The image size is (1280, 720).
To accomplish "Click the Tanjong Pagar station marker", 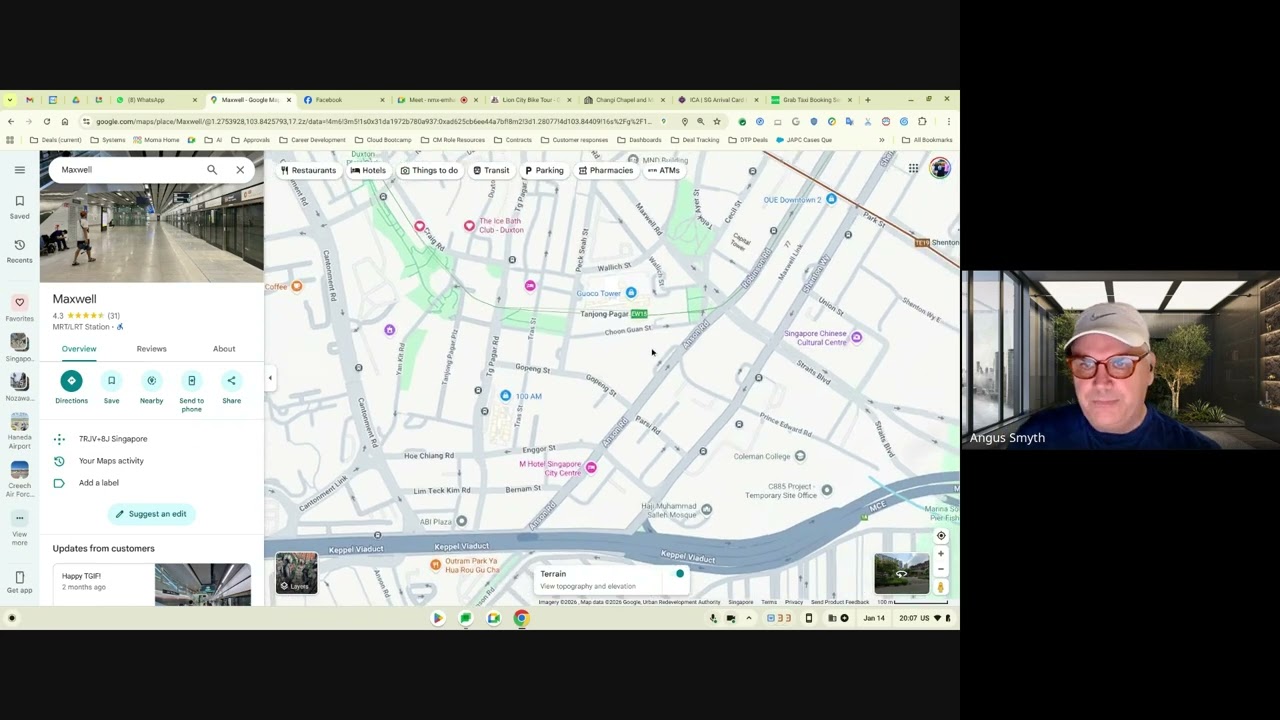I will (639, 314).
